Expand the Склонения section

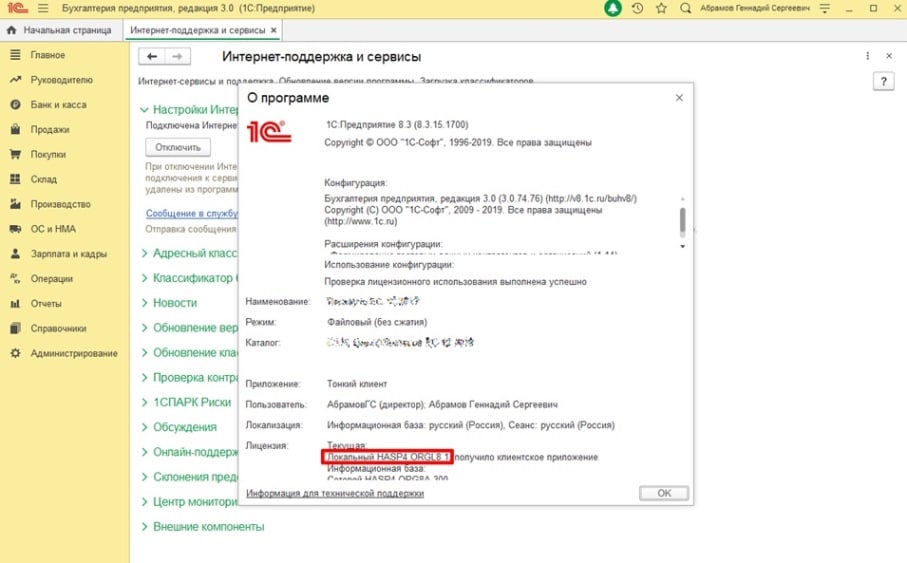pyautogui.click(x=145, y=477)
